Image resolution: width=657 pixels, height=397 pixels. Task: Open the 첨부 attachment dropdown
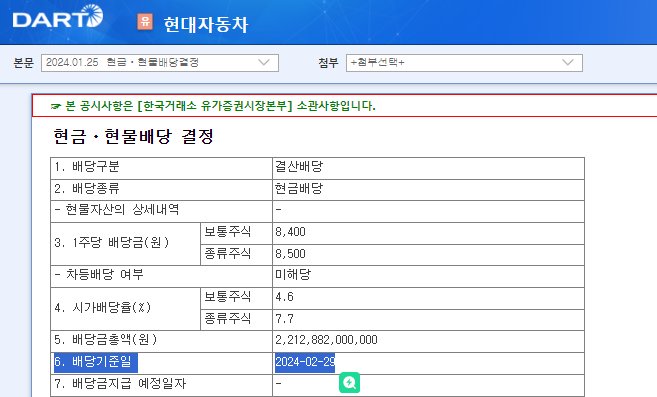tap(464, 62)
